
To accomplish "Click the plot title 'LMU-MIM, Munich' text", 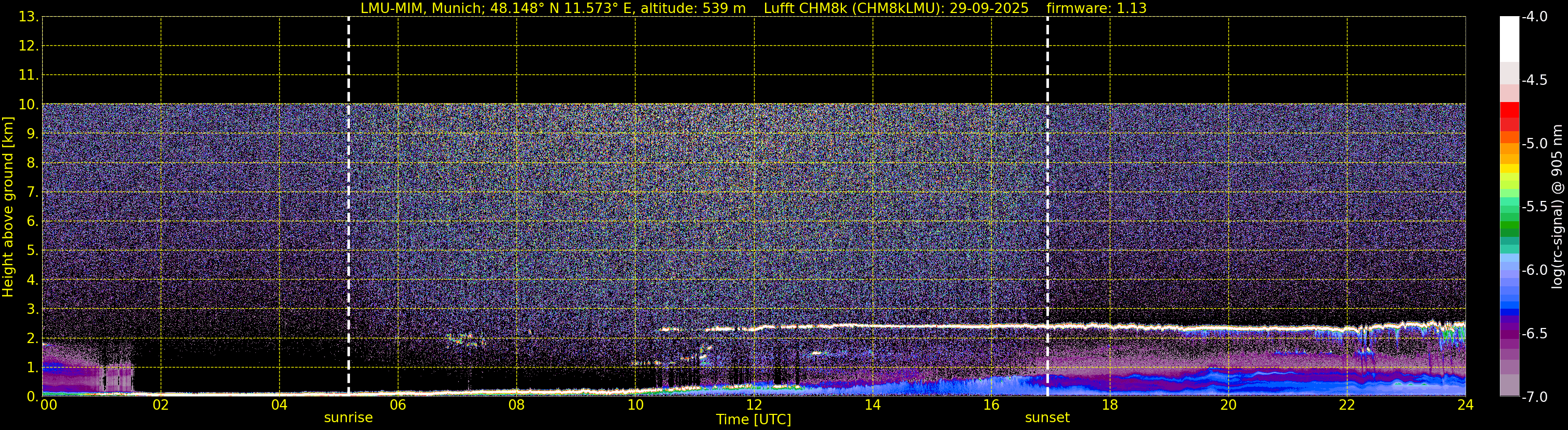I will click(422, 8).
